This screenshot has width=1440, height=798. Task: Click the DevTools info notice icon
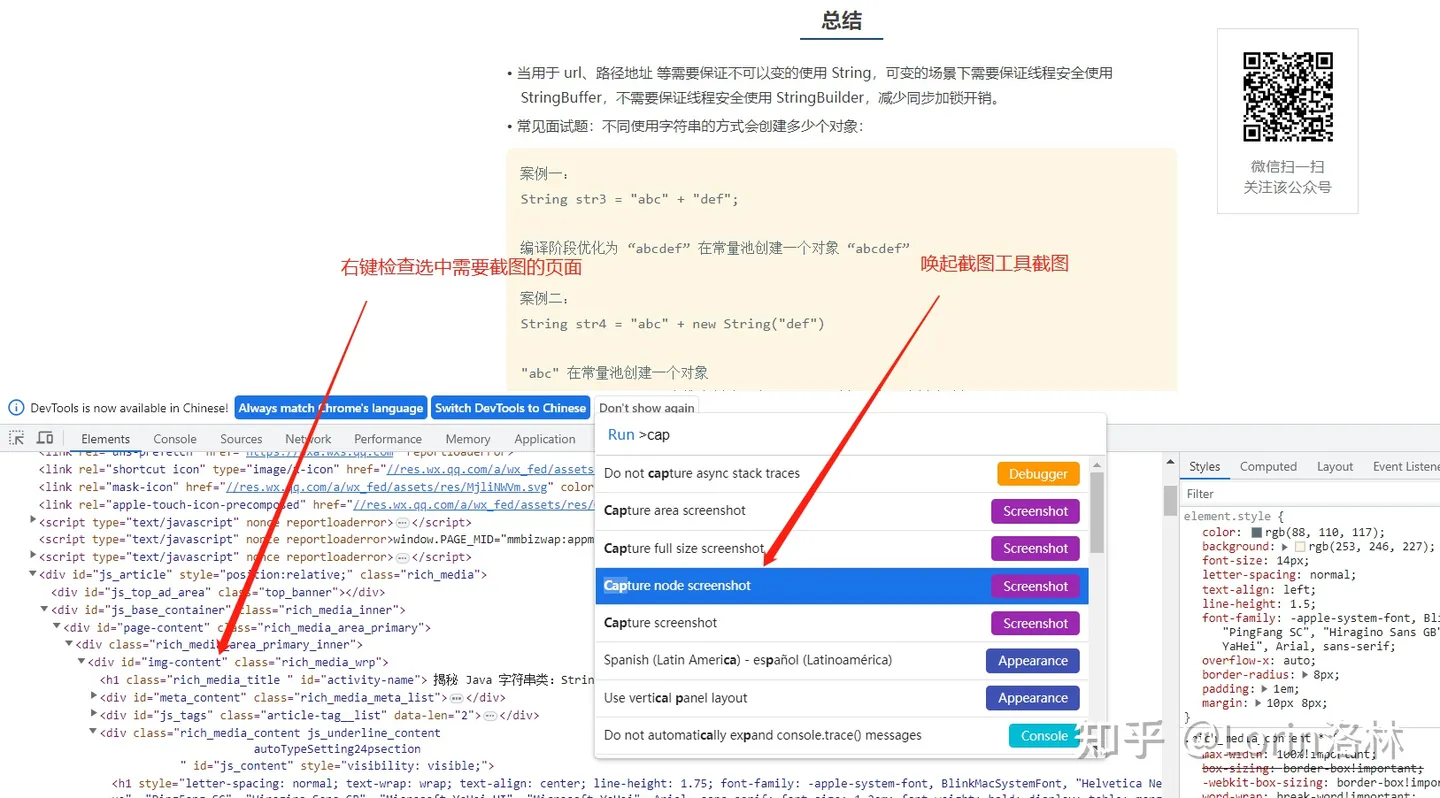(16, 408)
